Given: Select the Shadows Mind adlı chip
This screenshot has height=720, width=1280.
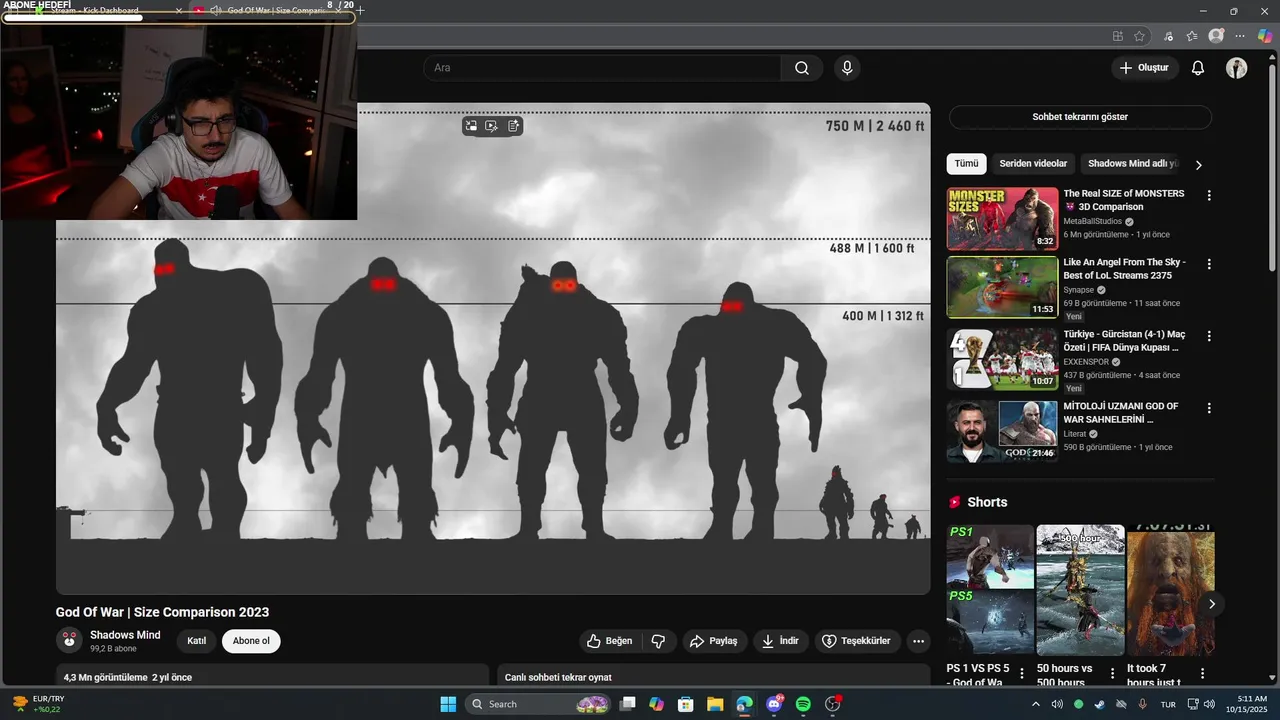Looking at the screenshot, I should coord(1133,164).
